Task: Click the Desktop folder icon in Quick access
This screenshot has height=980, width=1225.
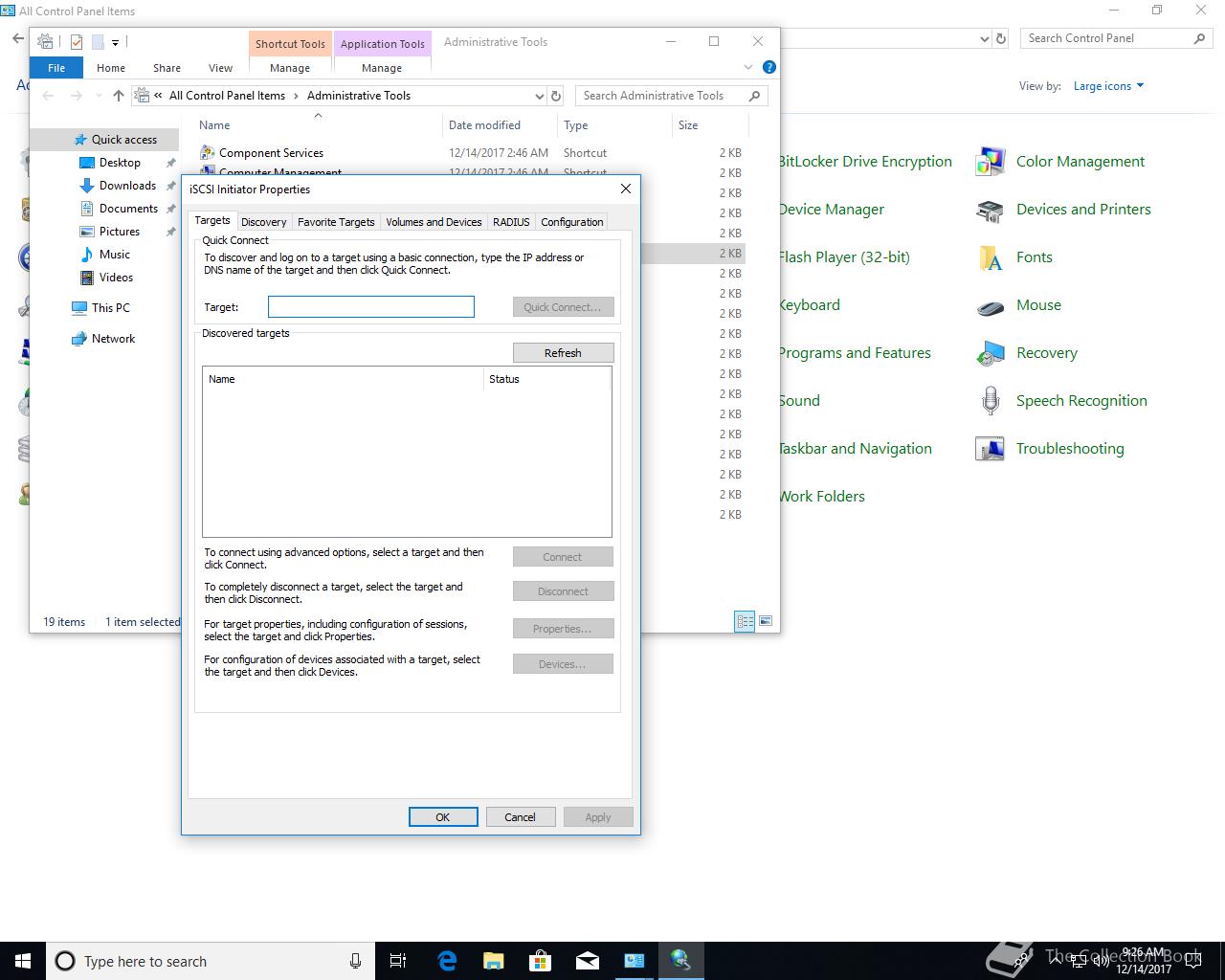Action: click(87, 163)
